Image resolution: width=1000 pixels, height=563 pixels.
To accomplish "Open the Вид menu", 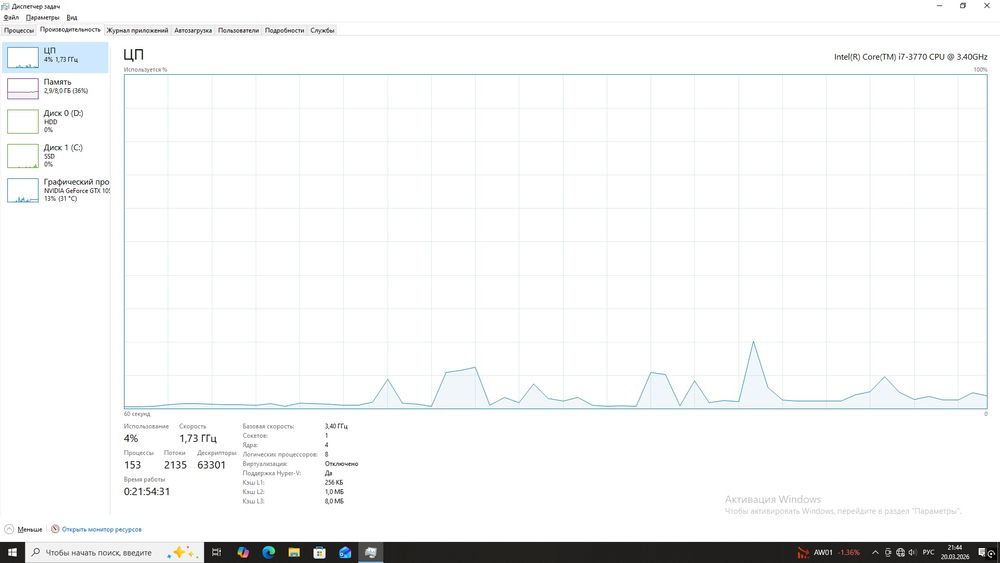I will pos(72,18).
